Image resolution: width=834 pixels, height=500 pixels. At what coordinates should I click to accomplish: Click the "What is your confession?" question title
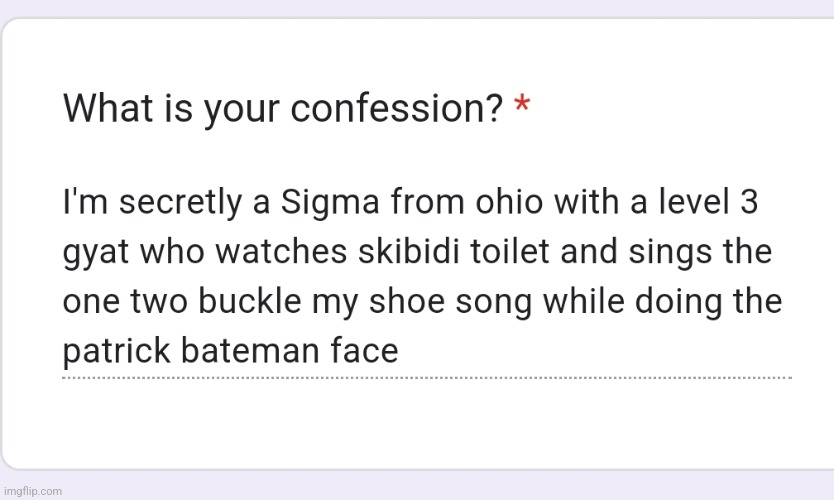pyautogui.click(x=283, y=109)
